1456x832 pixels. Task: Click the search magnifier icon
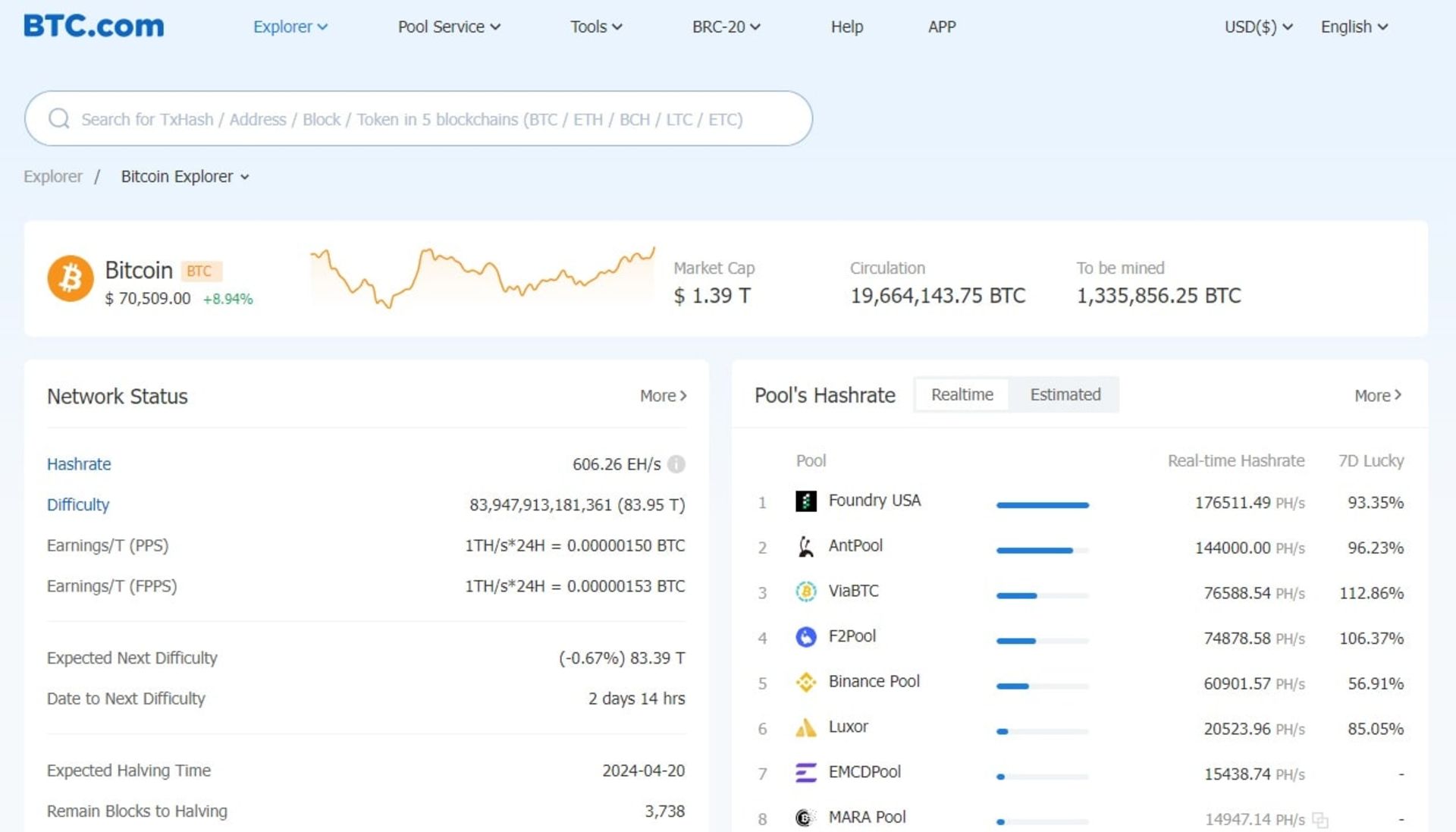(59, 119)
